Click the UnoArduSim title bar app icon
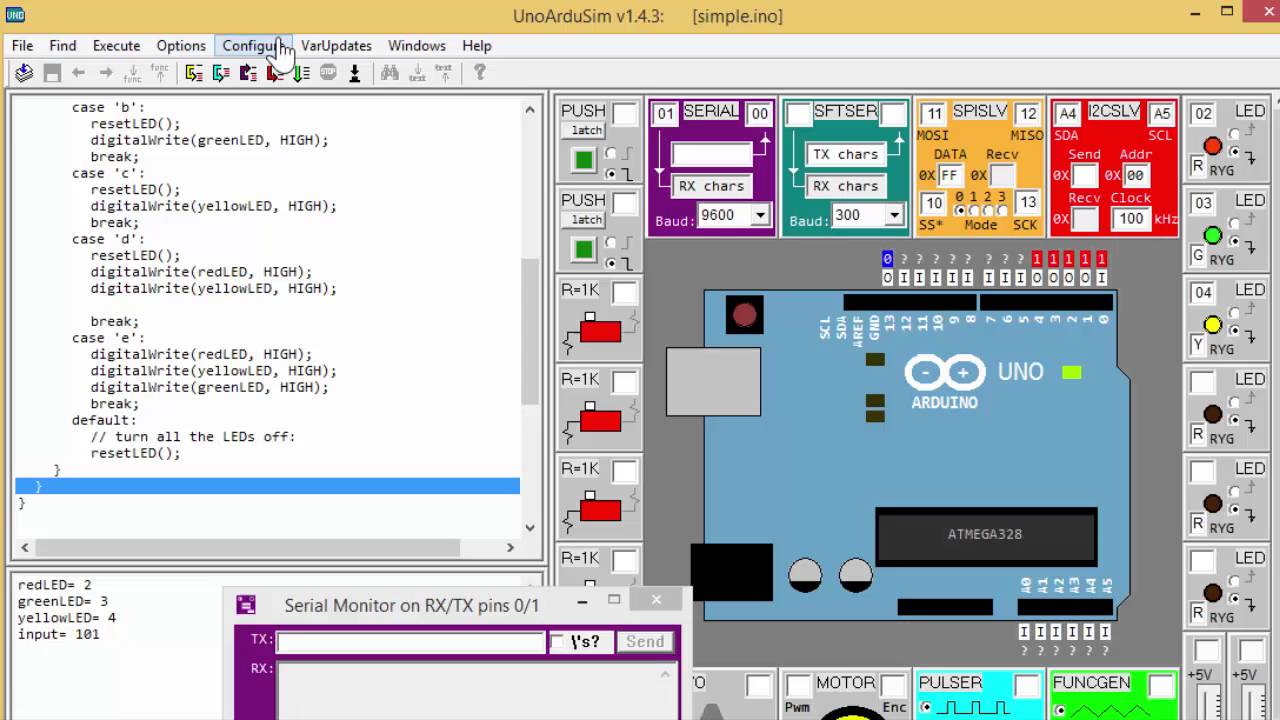 pos(15,14)
